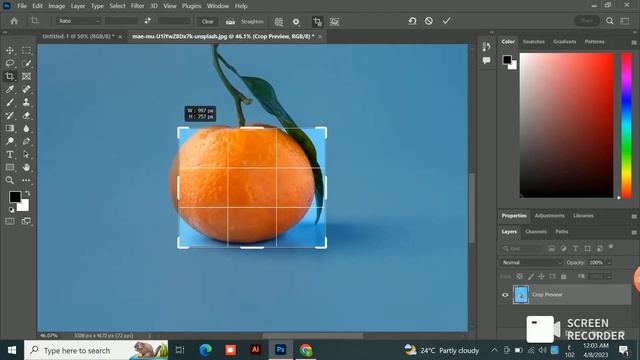Switch to the Swatches tab
This screenshot has width=640, height=360.
(x=533, y=42)
